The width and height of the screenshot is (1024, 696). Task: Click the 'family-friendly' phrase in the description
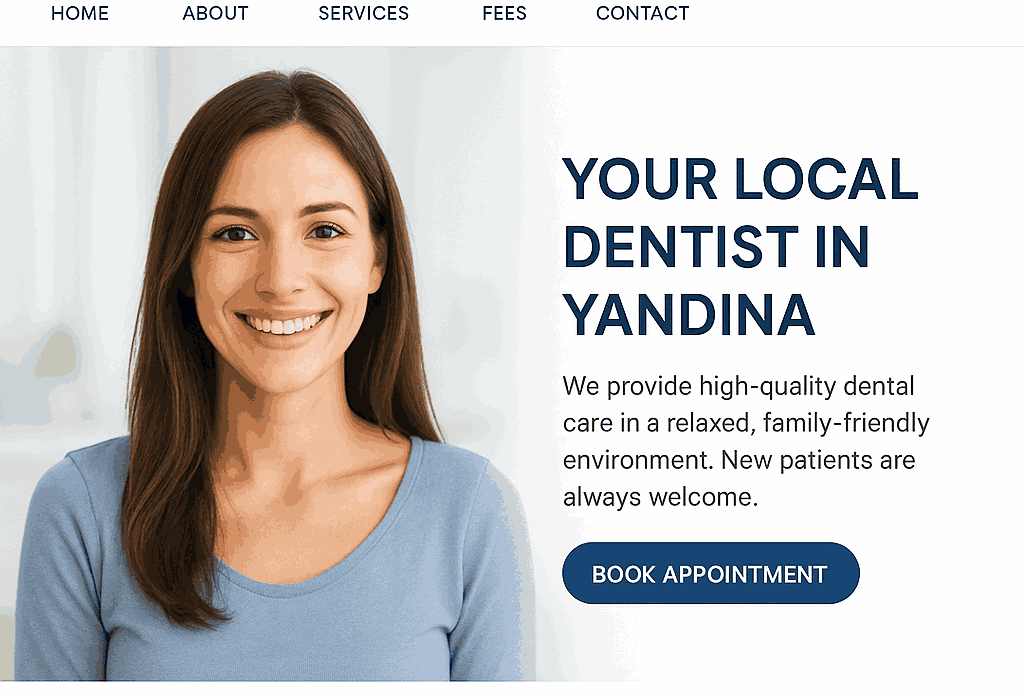(x=846, y=424)
